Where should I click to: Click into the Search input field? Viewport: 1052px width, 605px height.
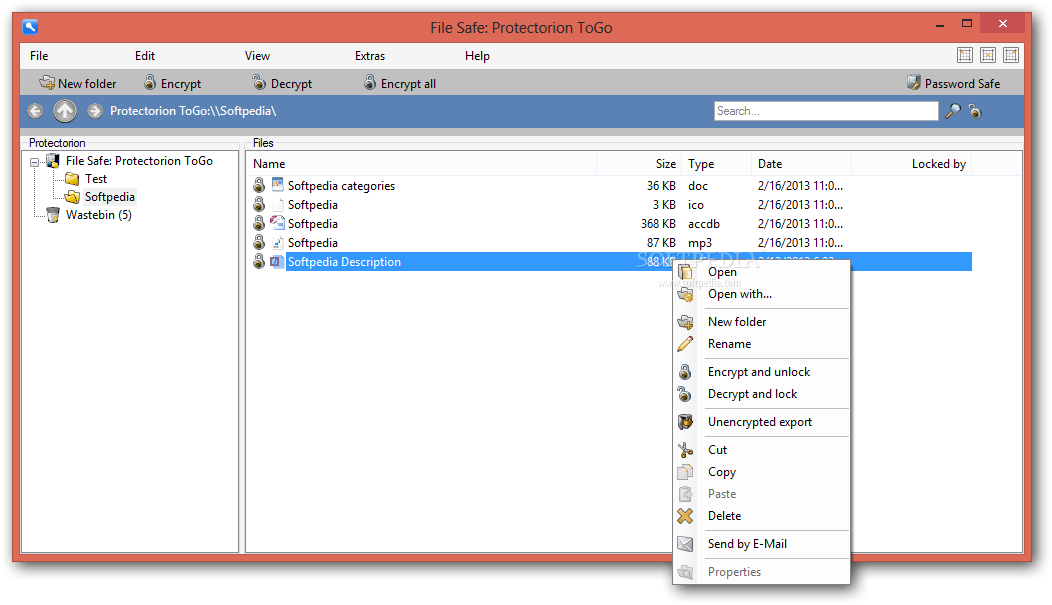coord(826,111)
